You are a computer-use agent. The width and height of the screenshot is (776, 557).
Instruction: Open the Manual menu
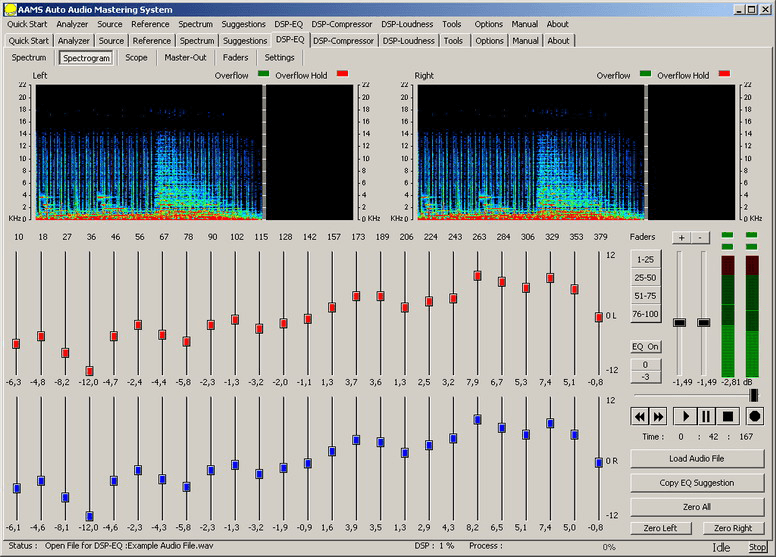[525, 24]
